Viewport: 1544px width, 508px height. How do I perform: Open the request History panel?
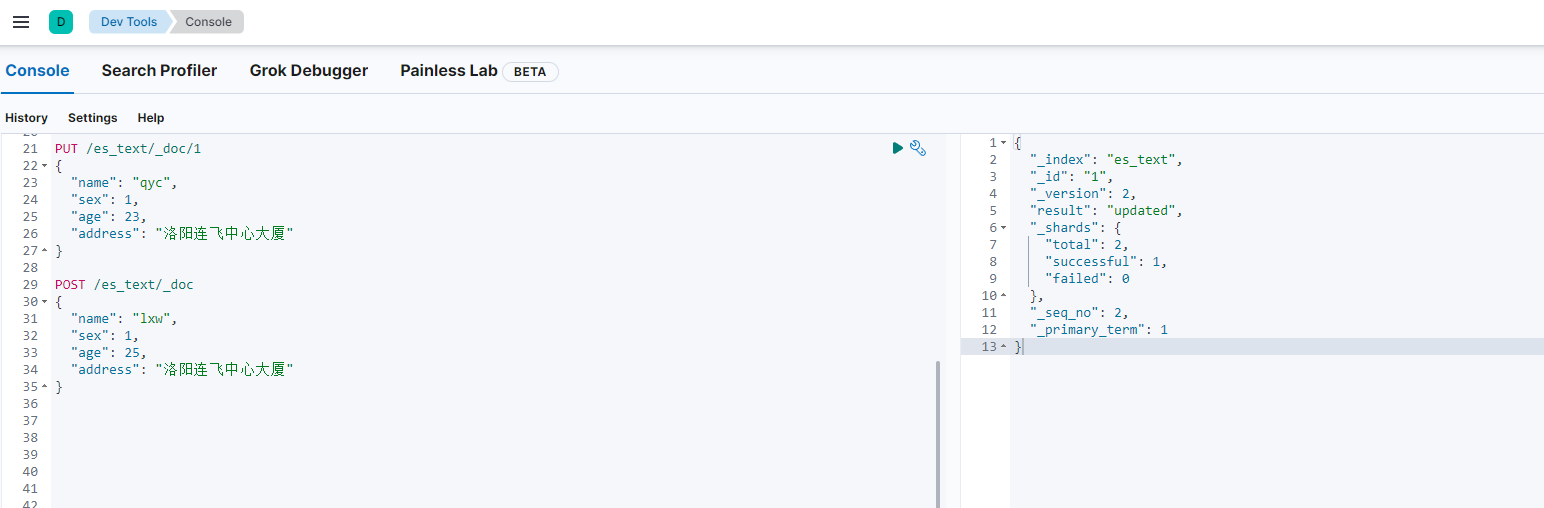tap(26, 118)
